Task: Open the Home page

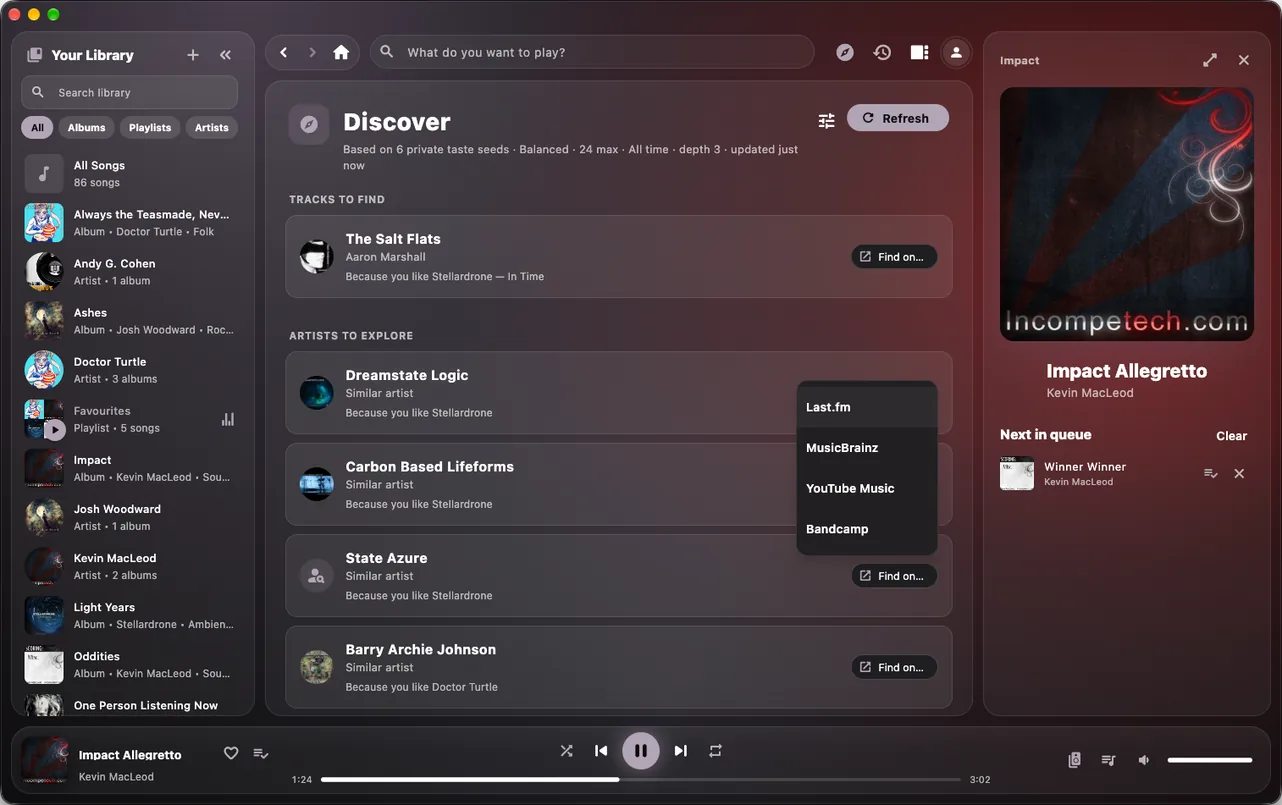Action: [341, 52]
